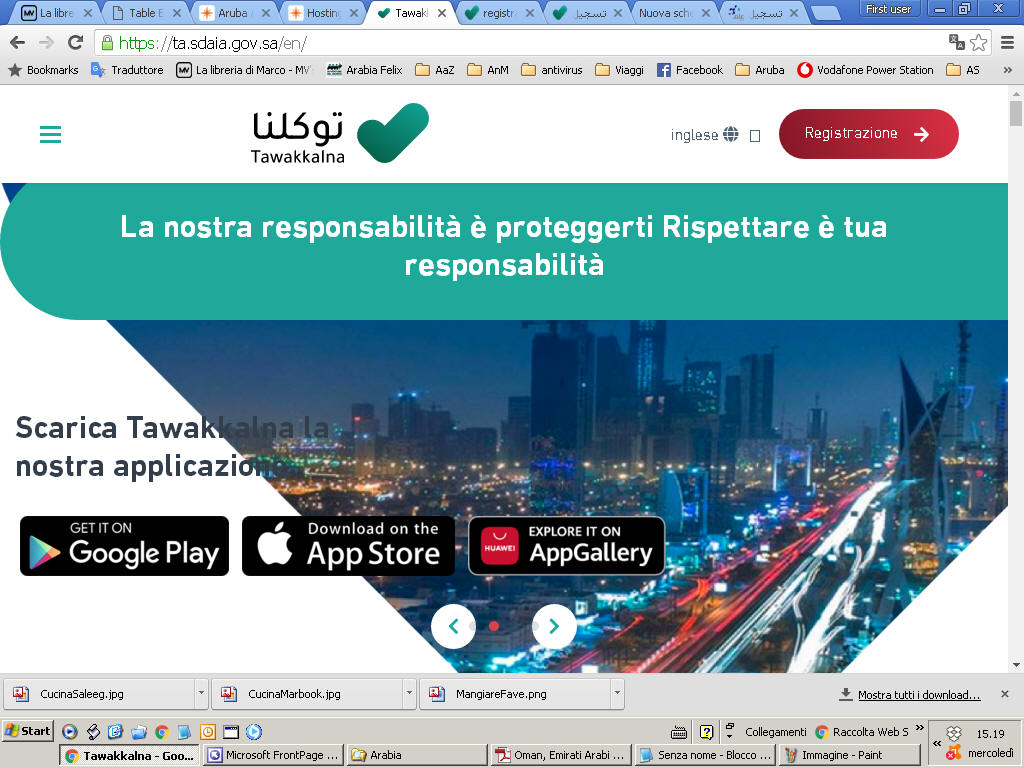This screenshot has height=768, width=1024.
Task: Show more bookmarks with the chevron
Action: coord(1008,70)
